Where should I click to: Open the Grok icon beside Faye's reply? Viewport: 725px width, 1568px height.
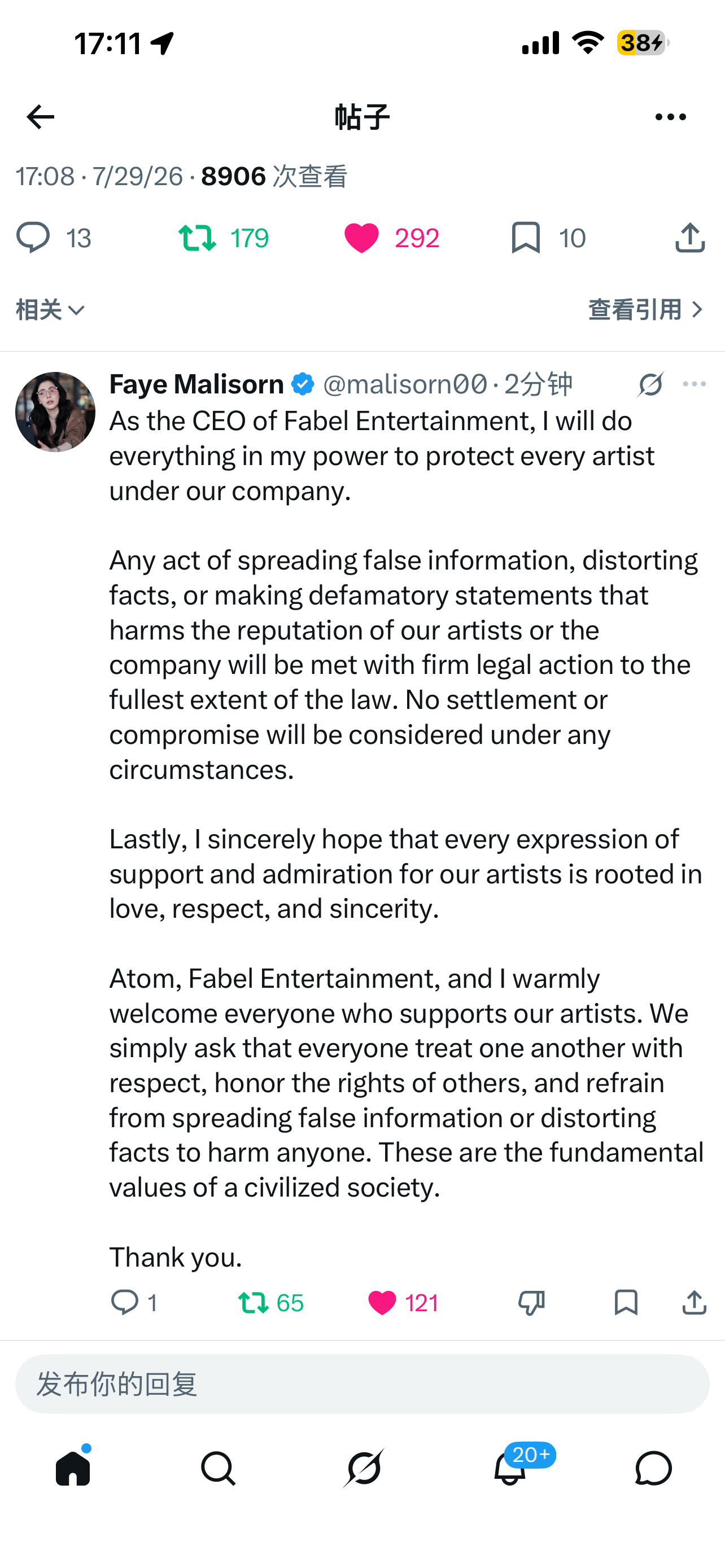tap(650, 384)
